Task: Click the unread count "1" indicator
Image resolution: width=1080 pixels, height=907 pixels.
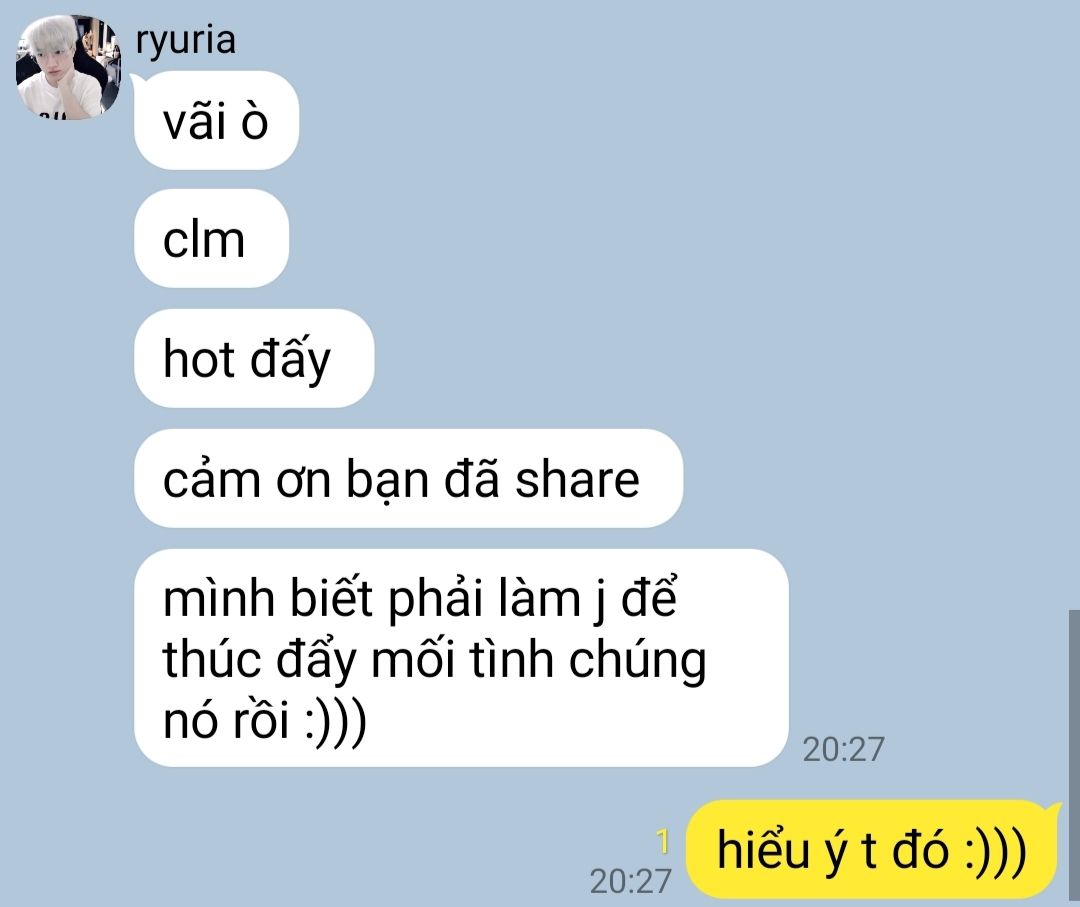Action: click(663, 841)
